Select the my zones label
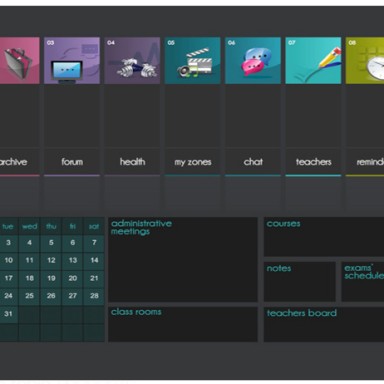This screenshot has height=384, width=384. pos(193,162)
